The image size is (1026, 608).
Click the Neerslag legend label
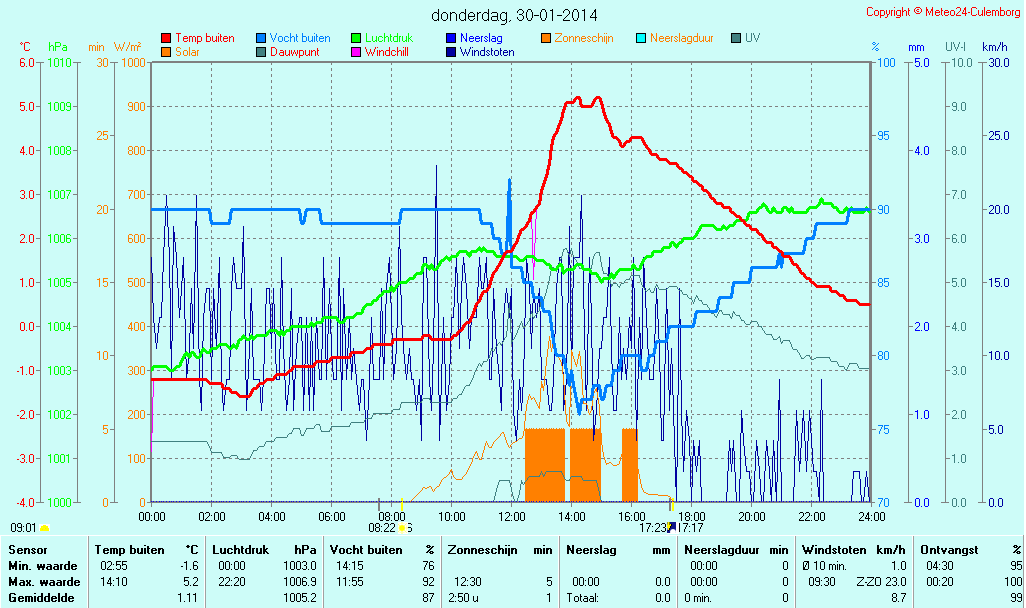[481, 38]
